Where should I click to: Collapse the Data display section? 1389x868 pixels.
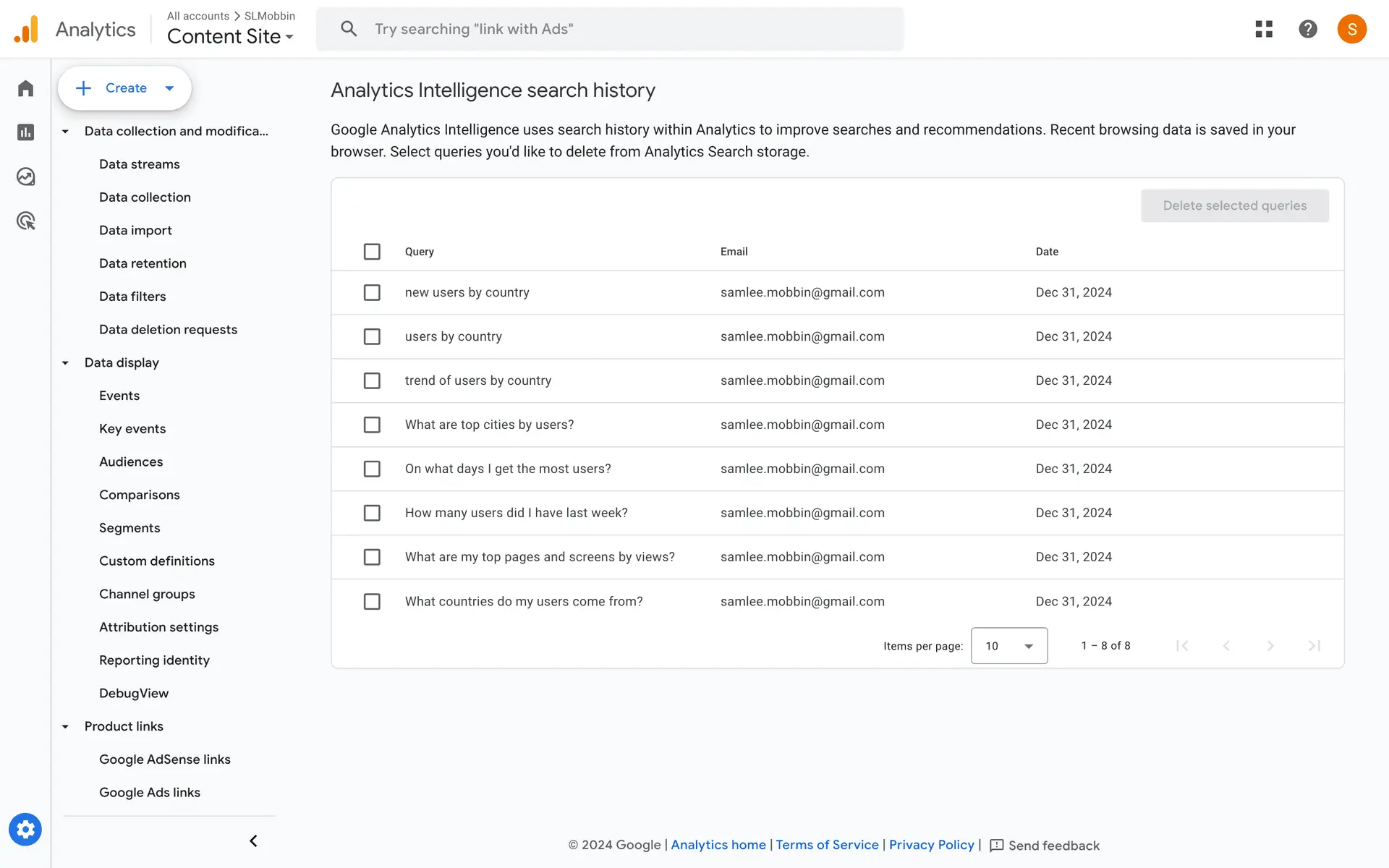[x=65, y=363]
